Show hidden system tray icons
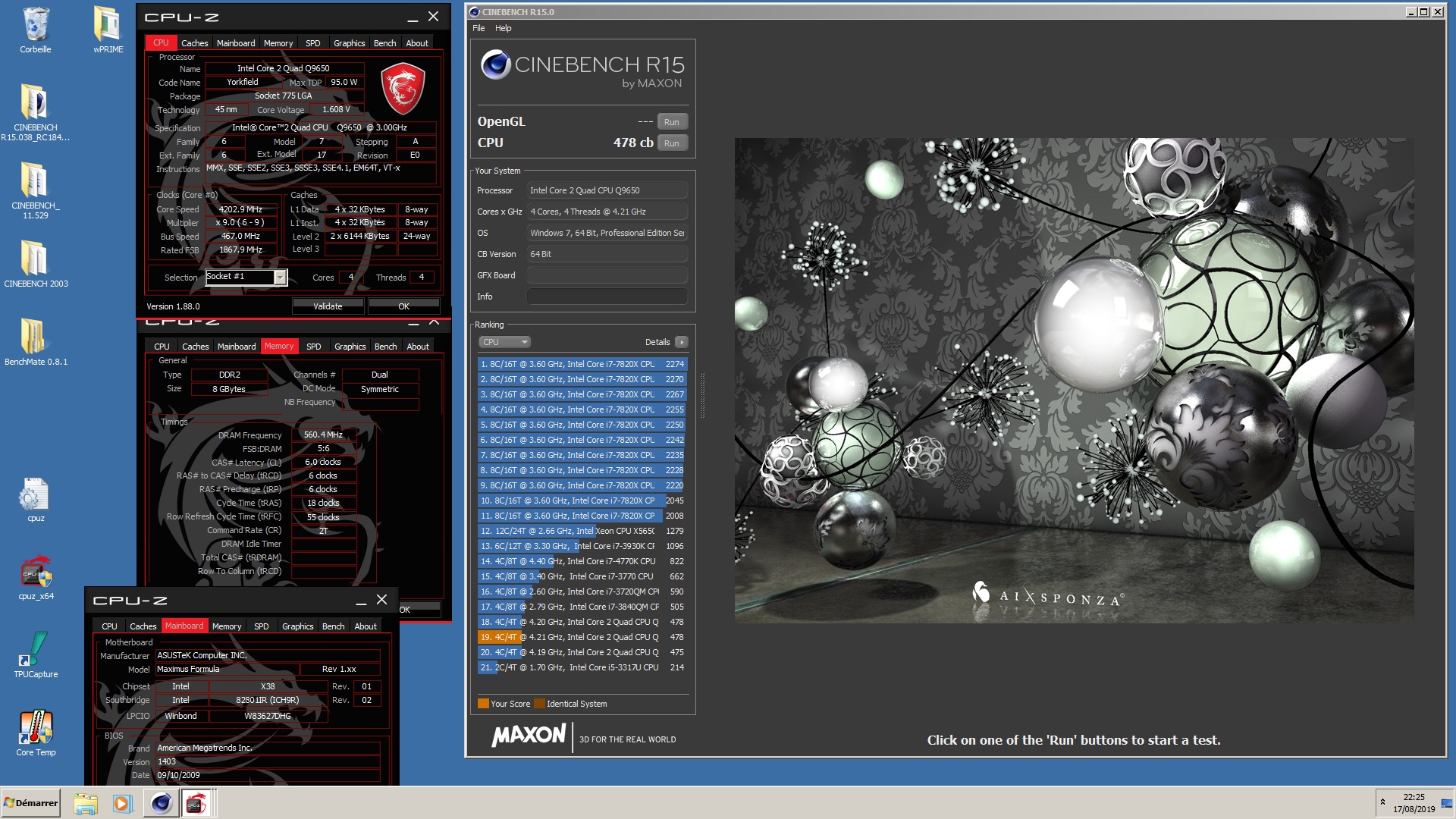This screenshot has height=819, width=1456. pyautogui.click(x=1382, y=802)
